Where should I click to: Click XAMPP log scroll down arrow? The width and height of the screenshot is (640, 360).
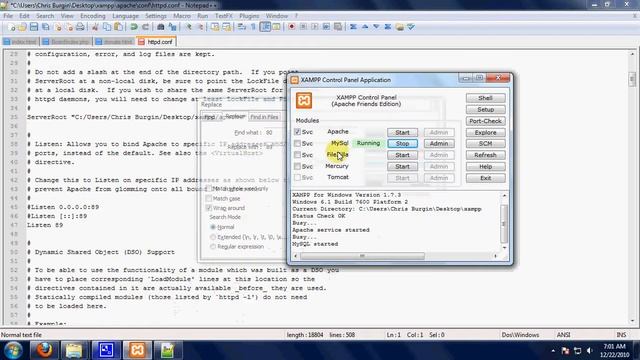point(504,247)
